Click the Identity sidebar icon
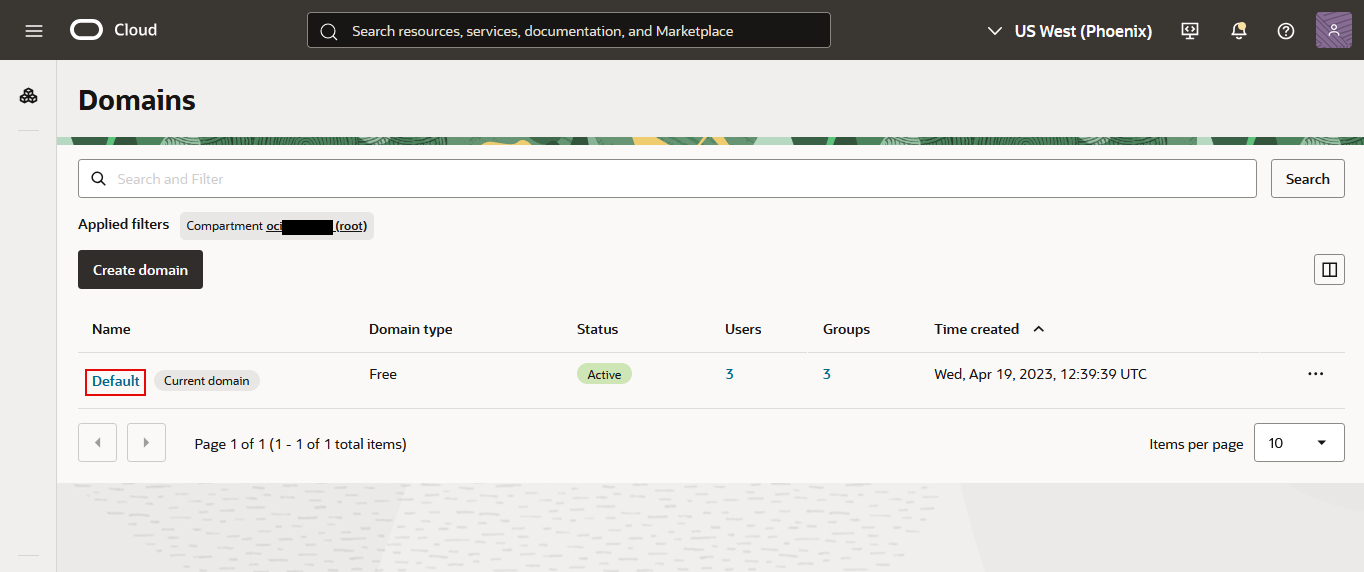Viewport: 1364px width, 572px height. (29, 96)
